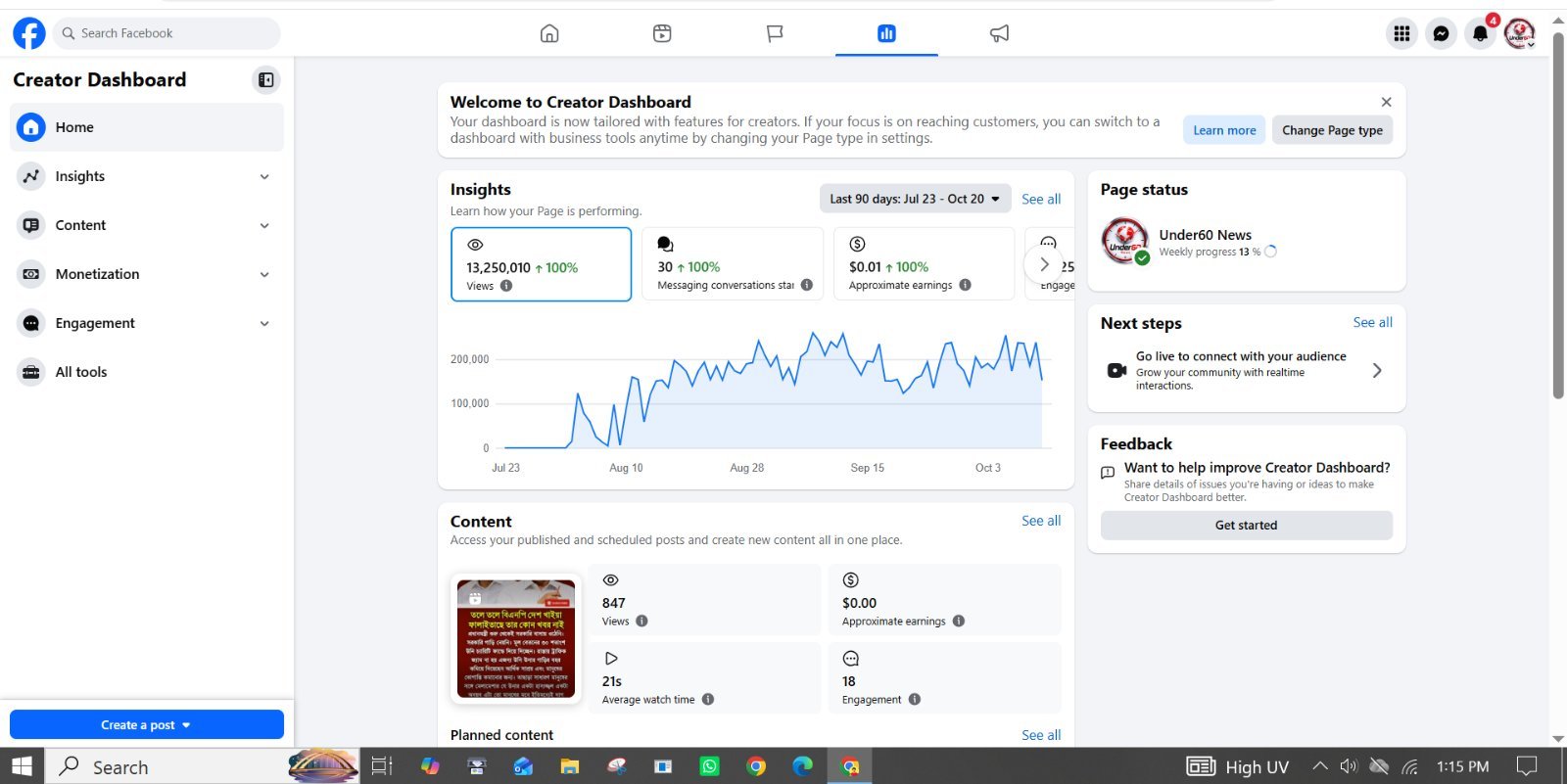Screen dimensions: 1567x784
Task: Open Messenger chats icon
Action: (1441, 33)
